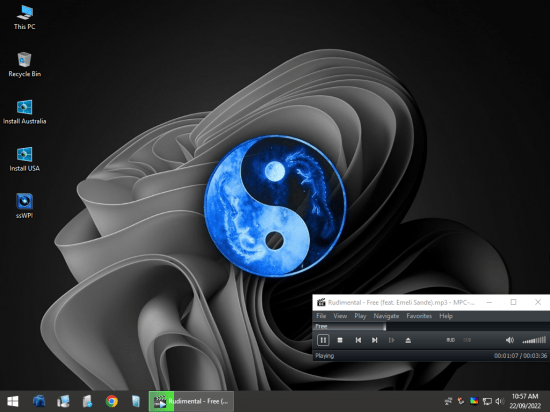Skip to the next track
This screenshot has width=550, height=412.
click(375, 340)
